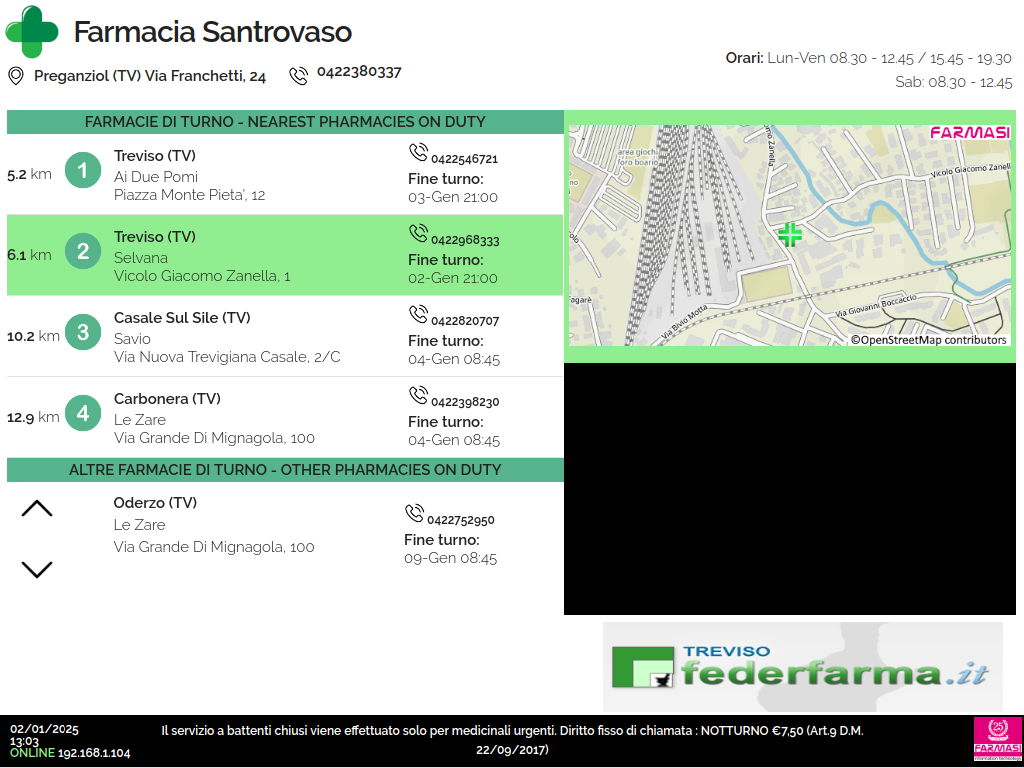
Task: Click the OpenStreetMap contributors attribution
Action: point(928,340)
